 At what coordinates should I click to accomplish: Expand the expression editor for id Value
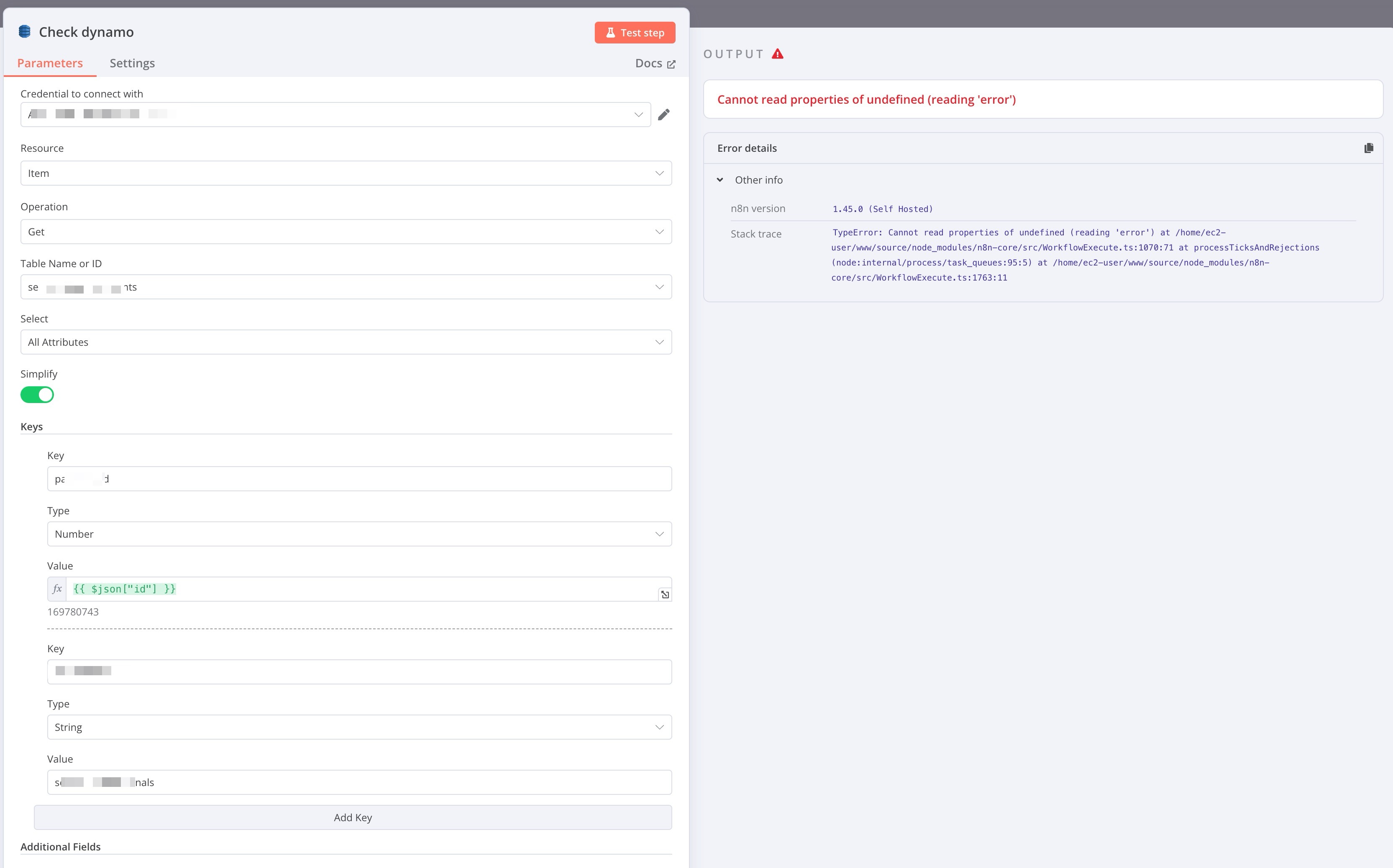tap(665, 595)
